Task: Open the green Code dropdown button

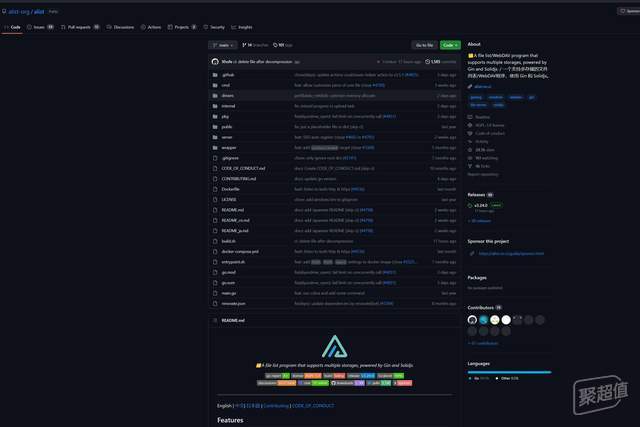Action: coord(450,45)
